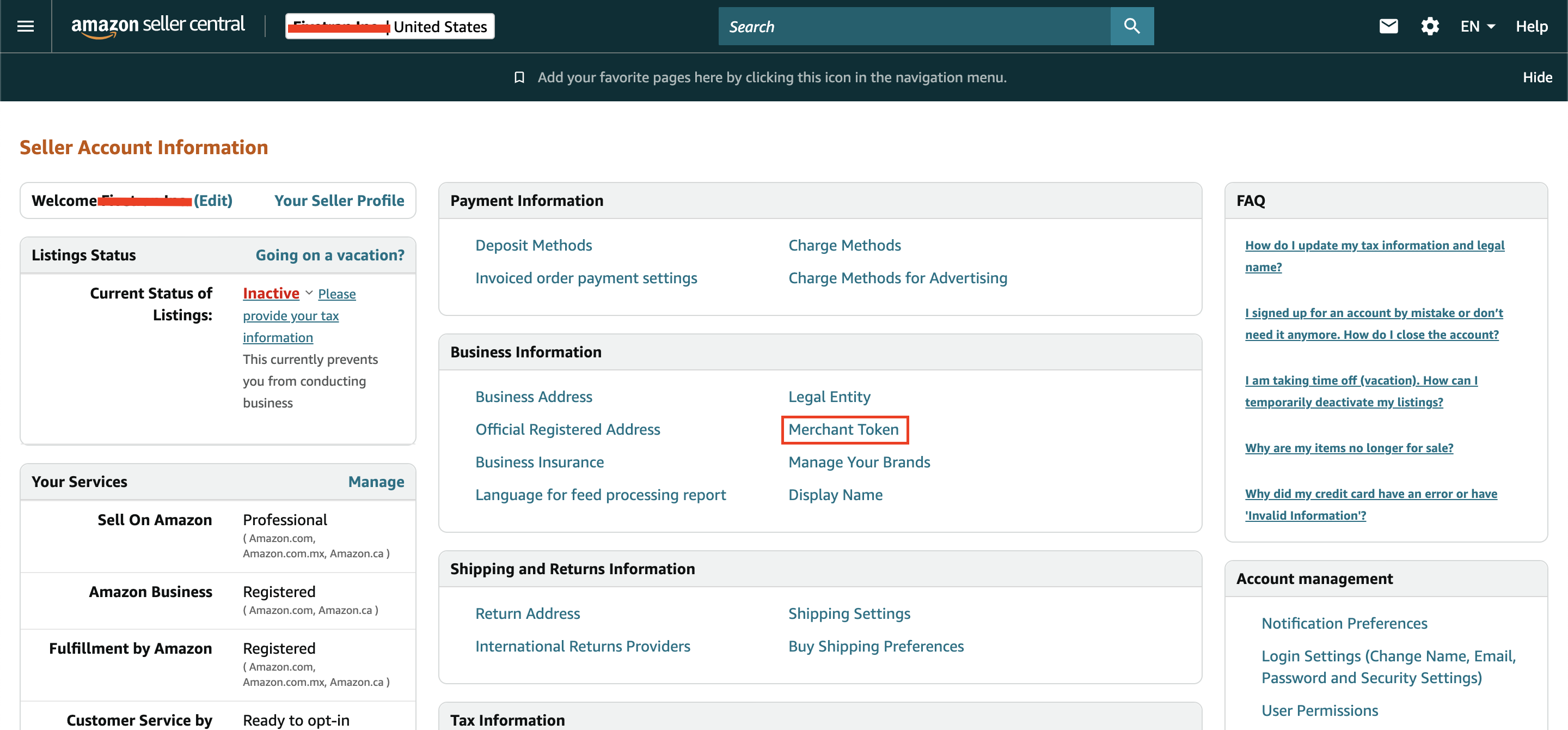Open Deposit Methods link
The height and width of the screenshot is (730, 1568).
[x=533, y=245]
